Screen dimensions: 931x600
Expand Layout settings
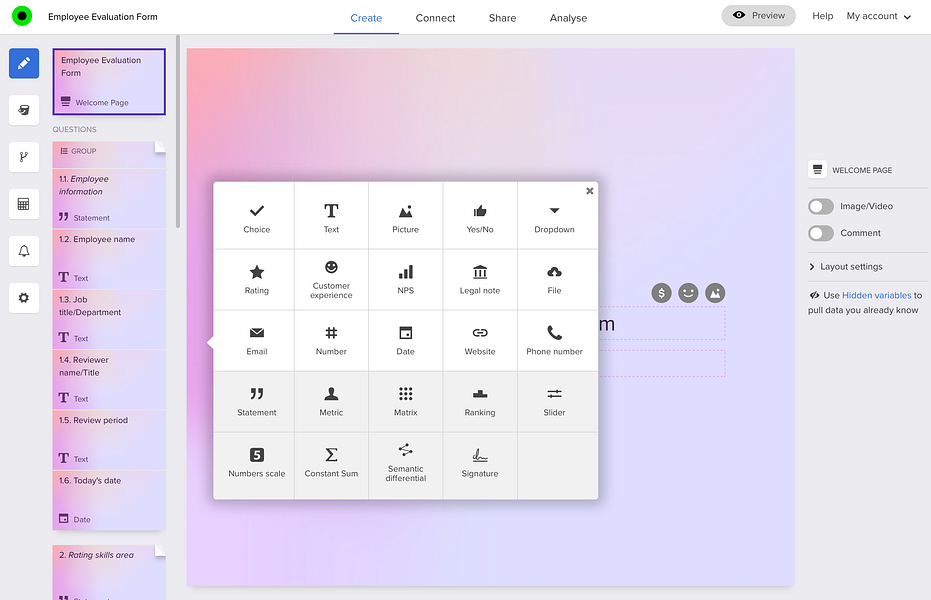click(846, 266)
